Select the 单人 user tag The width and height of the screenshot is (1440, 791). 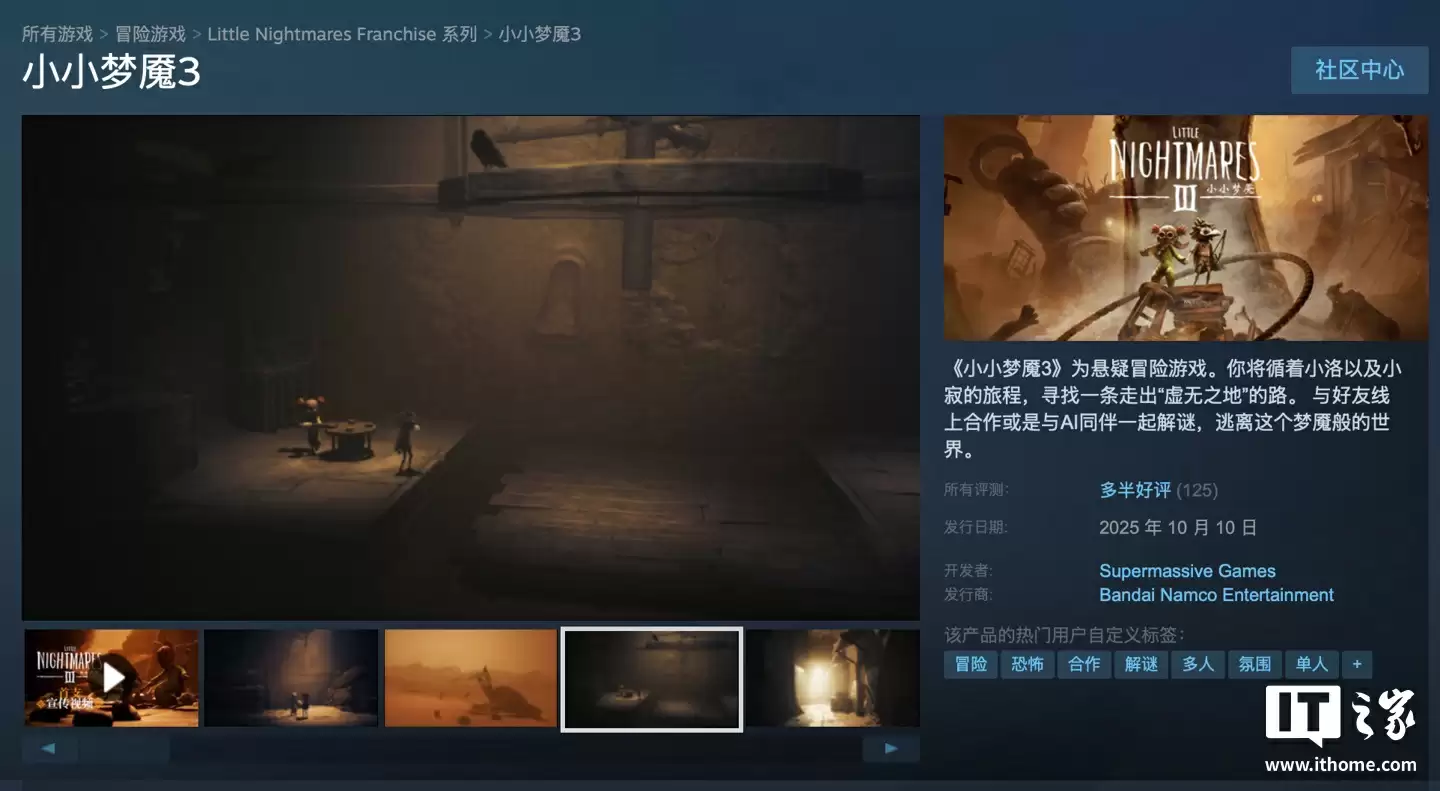1311,664
